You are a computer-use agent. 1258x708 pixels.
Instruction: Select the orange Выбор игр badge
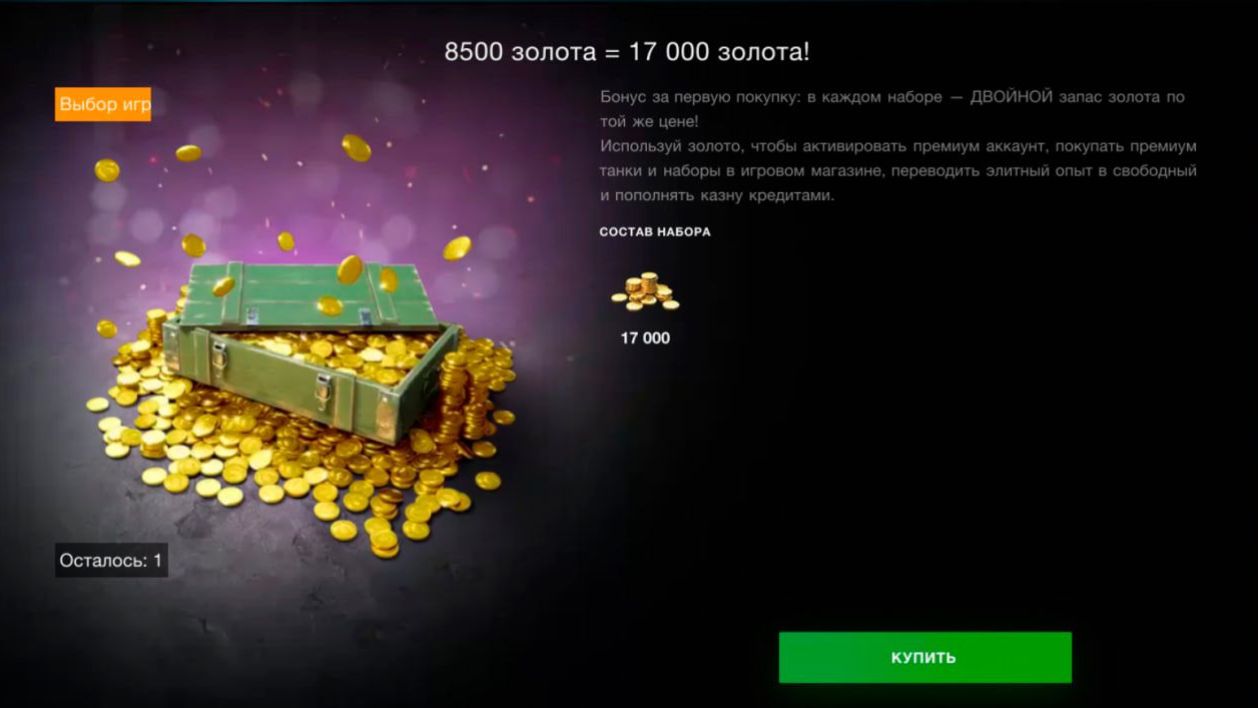pyautogui.click(x=103, y=104)
